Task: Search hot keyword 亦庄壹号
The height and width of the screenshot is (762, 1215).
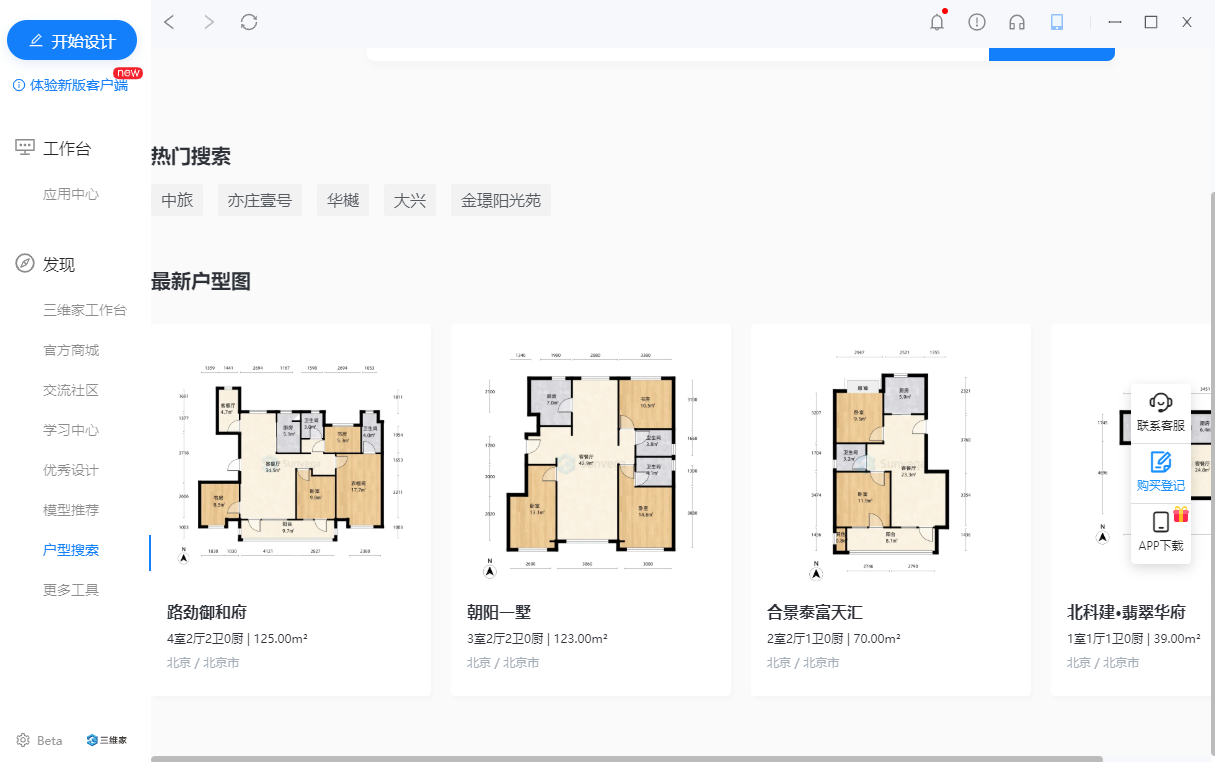Action: click(260, 200)
